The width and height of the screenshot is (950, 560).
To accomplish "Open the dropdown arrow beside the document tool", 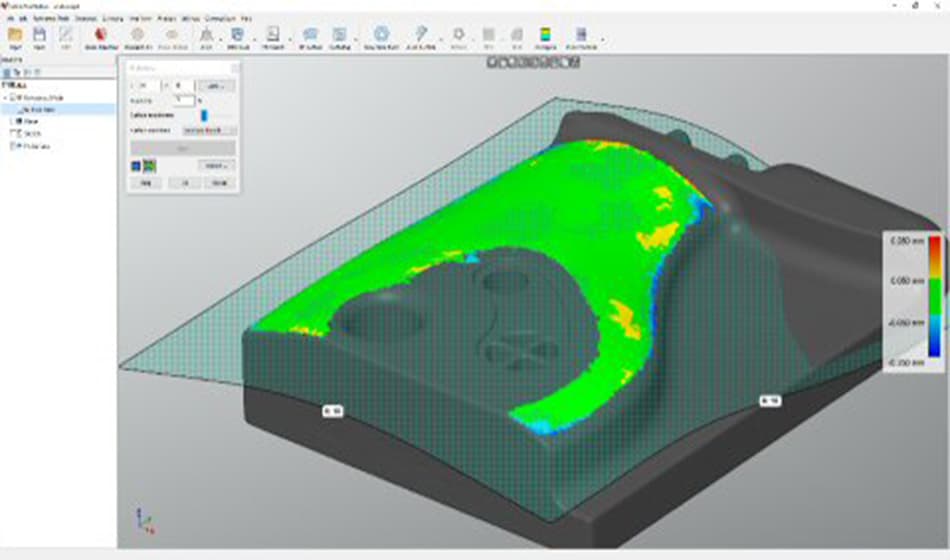I will click(290, 39).
